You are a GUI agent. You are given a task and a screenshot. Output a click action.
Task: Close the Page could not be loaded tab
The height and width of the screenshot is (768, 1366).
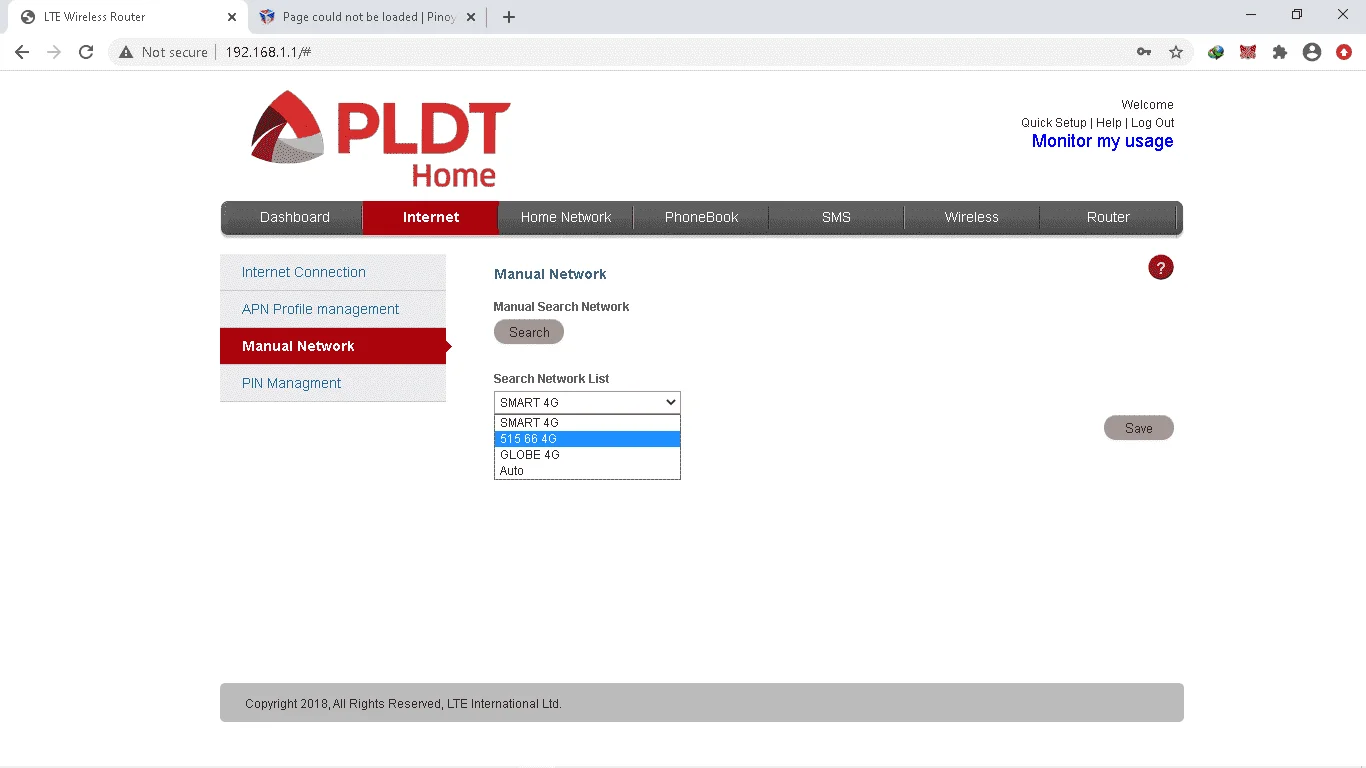[x=471, y=17]
